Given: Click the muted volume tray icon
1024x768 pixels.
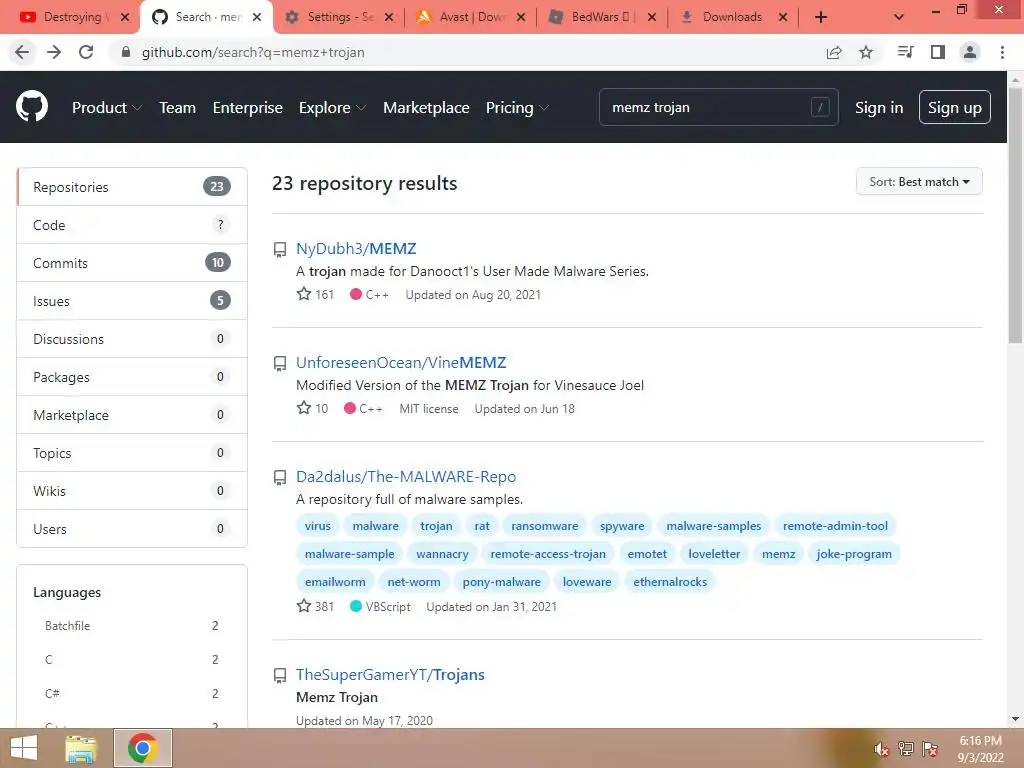Looking at the screenshot, I should click(x=882, y=749).
